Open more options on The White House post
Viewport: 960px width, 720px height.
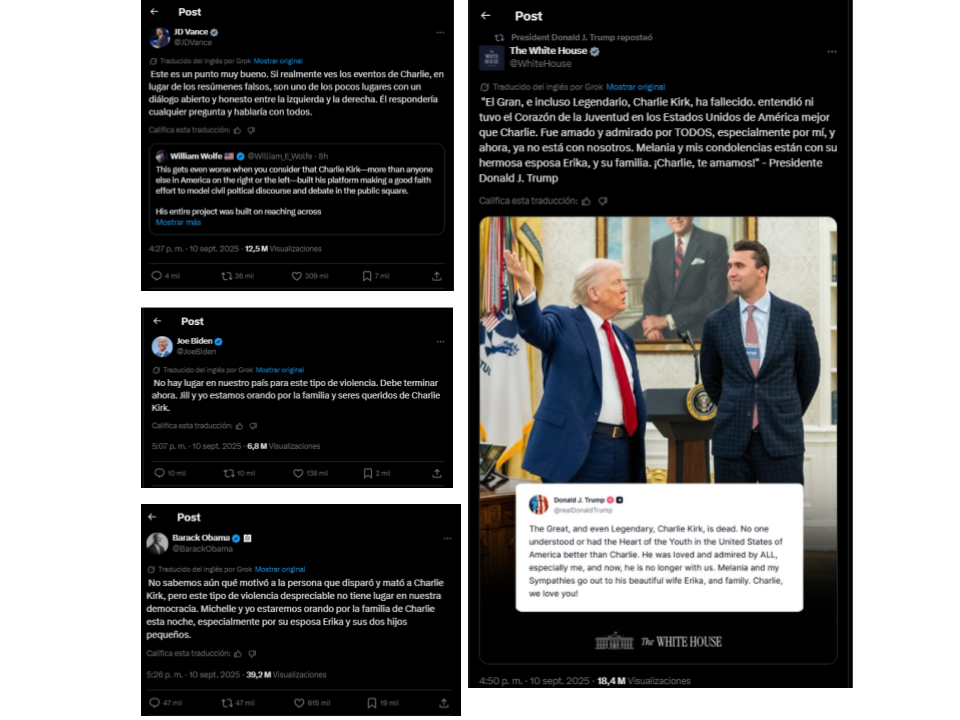[831, 51]
